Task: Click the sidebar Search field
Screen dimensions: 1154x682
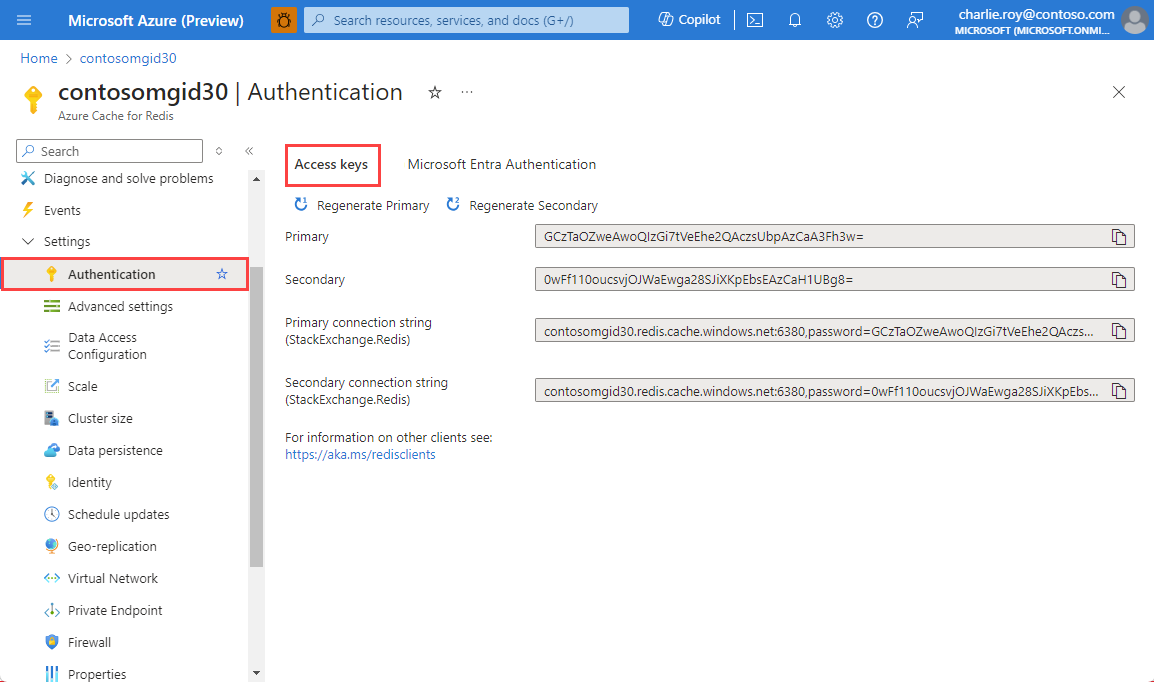Action: pyautogui.click(x=109, y=150)
